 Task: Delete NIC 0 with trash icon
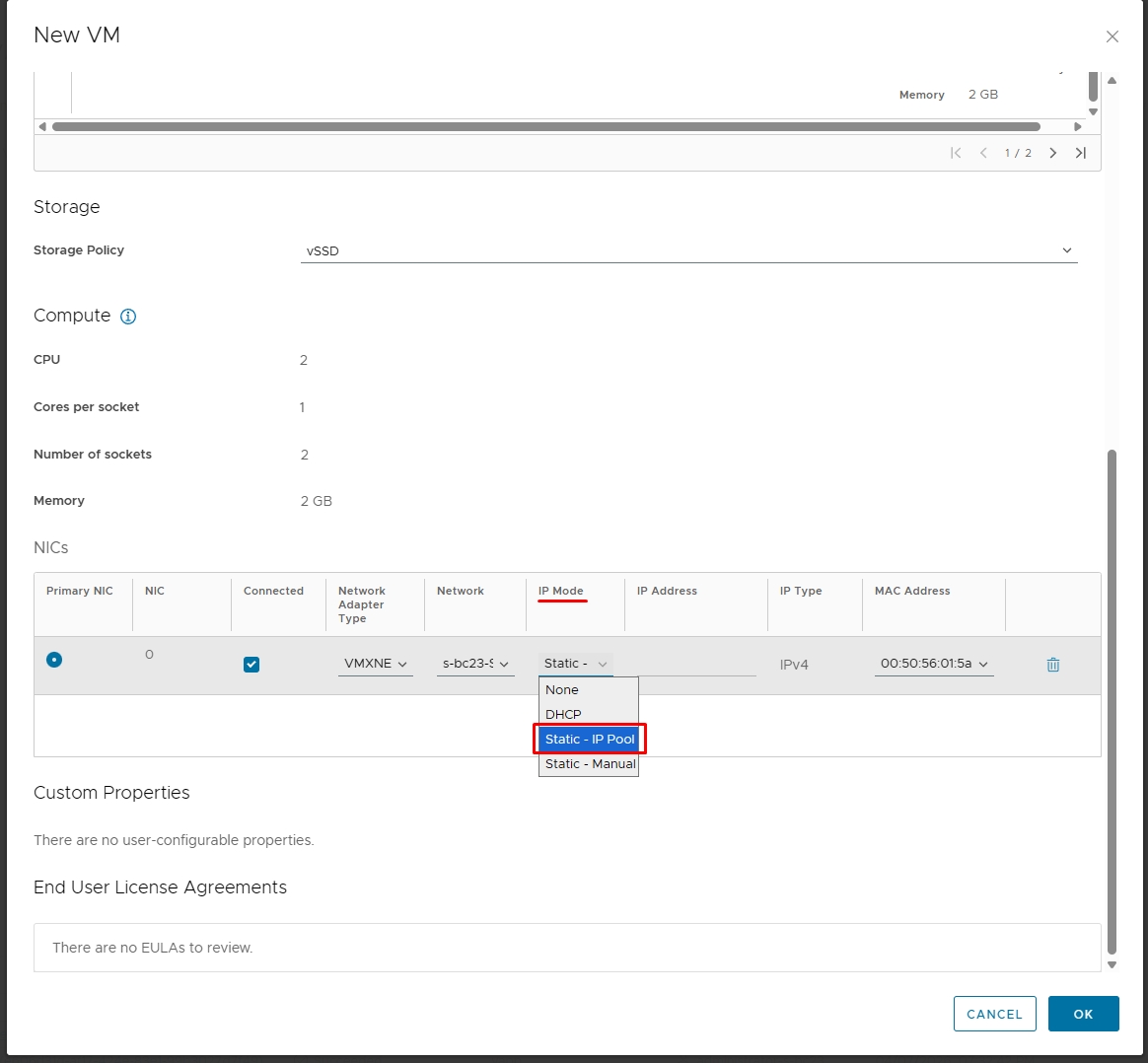(1052, 665)
